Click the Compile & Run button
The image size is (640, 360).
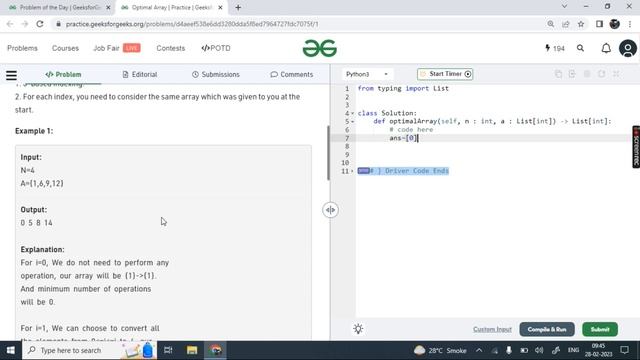tap(547, 329)
